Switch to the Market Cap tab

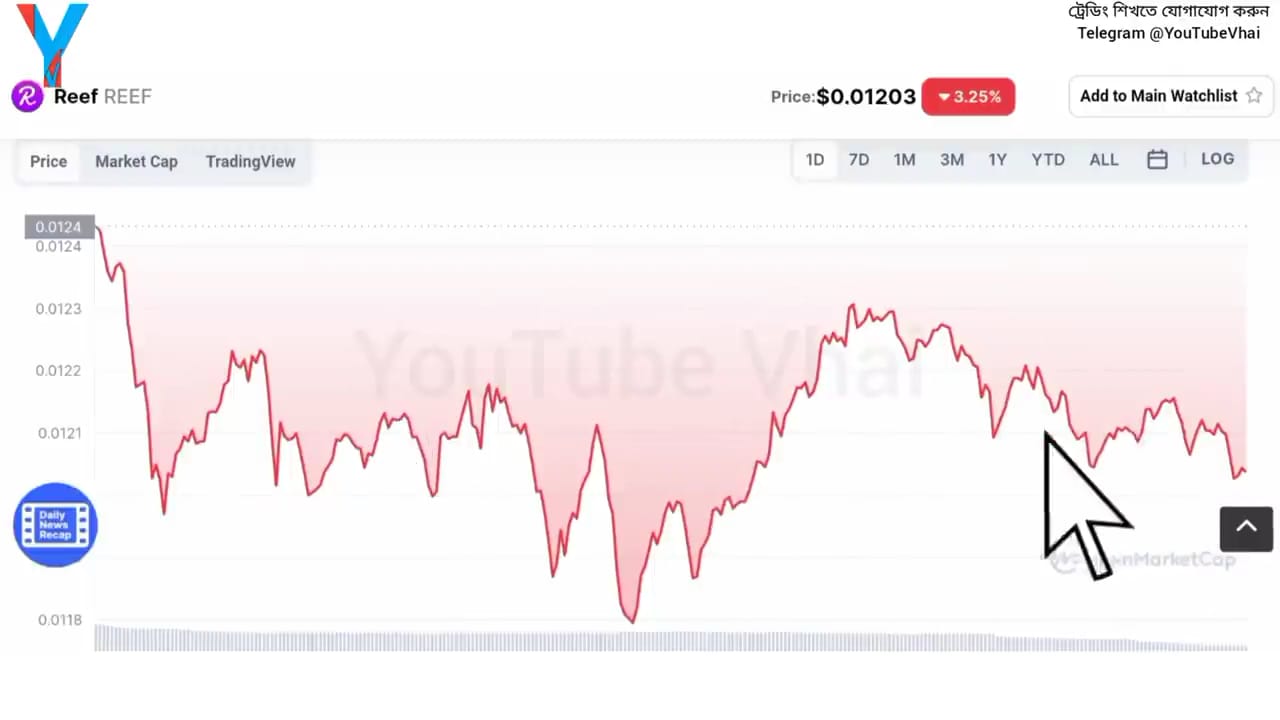[x=136, y=161]
